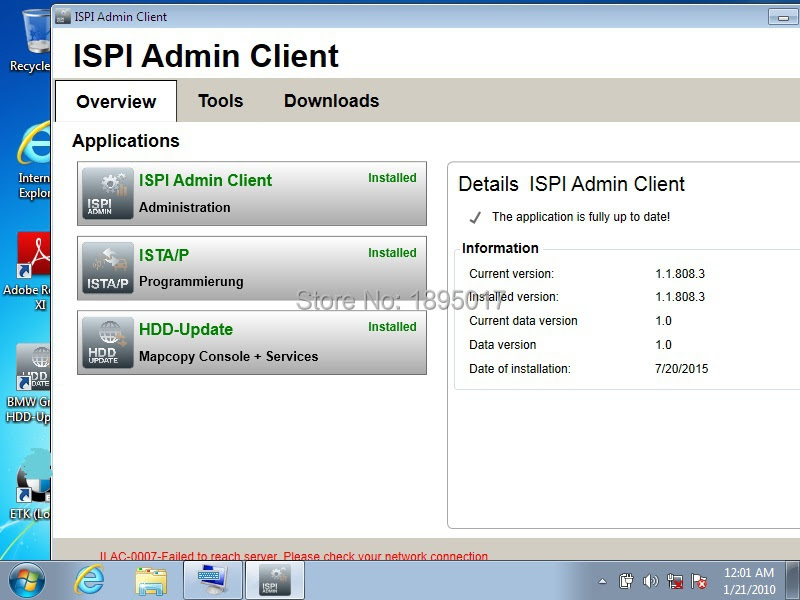The width and height of the screenshot is (800, 600).
Task: Click the installation date 7/20/2015
Action: click(682, 368)
